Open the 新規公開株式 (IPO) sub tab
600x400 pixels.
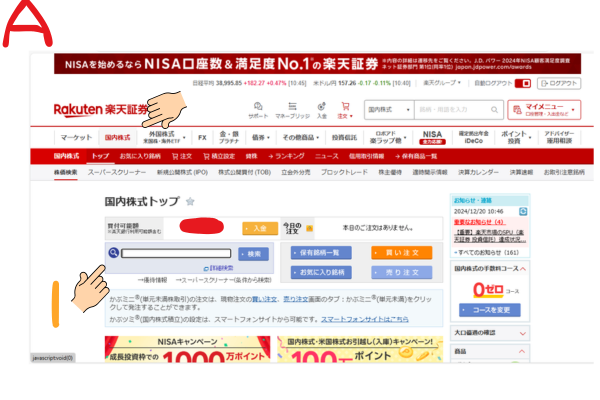[182, 172]
